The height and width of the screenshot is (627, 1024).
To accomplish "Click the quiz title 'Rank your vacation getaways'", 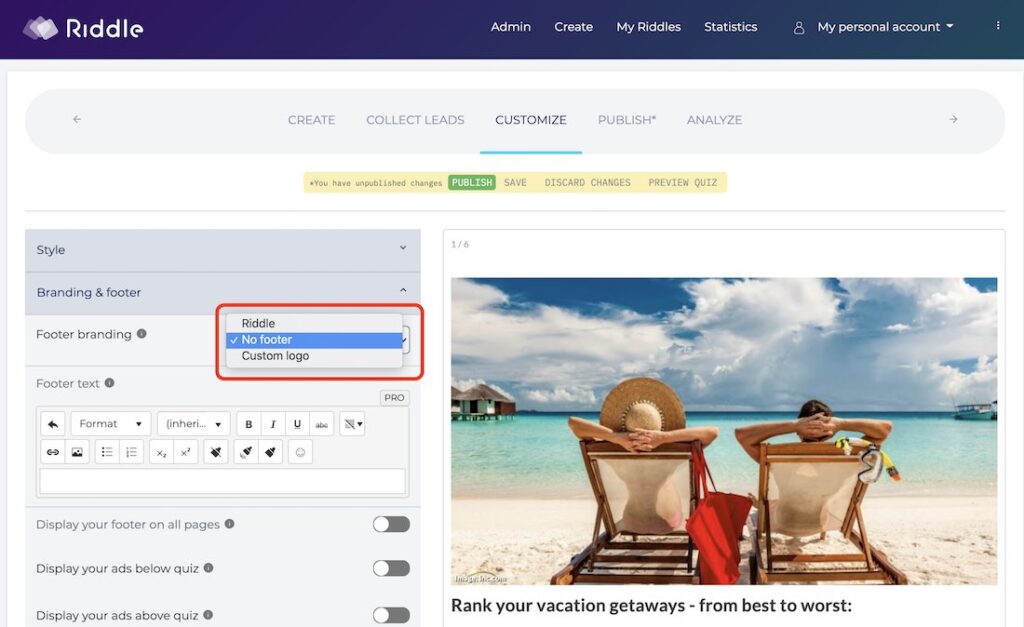I will pyautogui.click(x=651, y=605).
